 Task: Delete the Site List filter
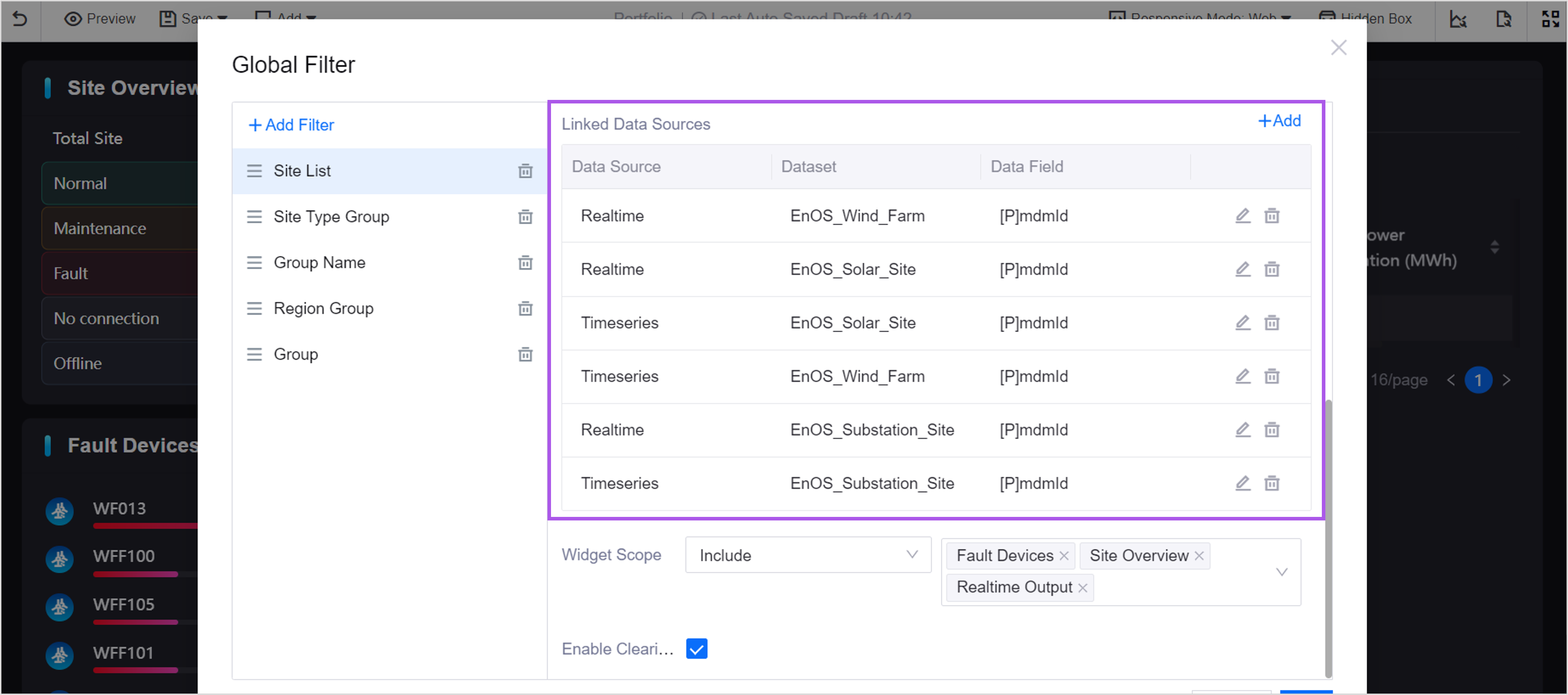pyautogui.click(x=525, y=171)
